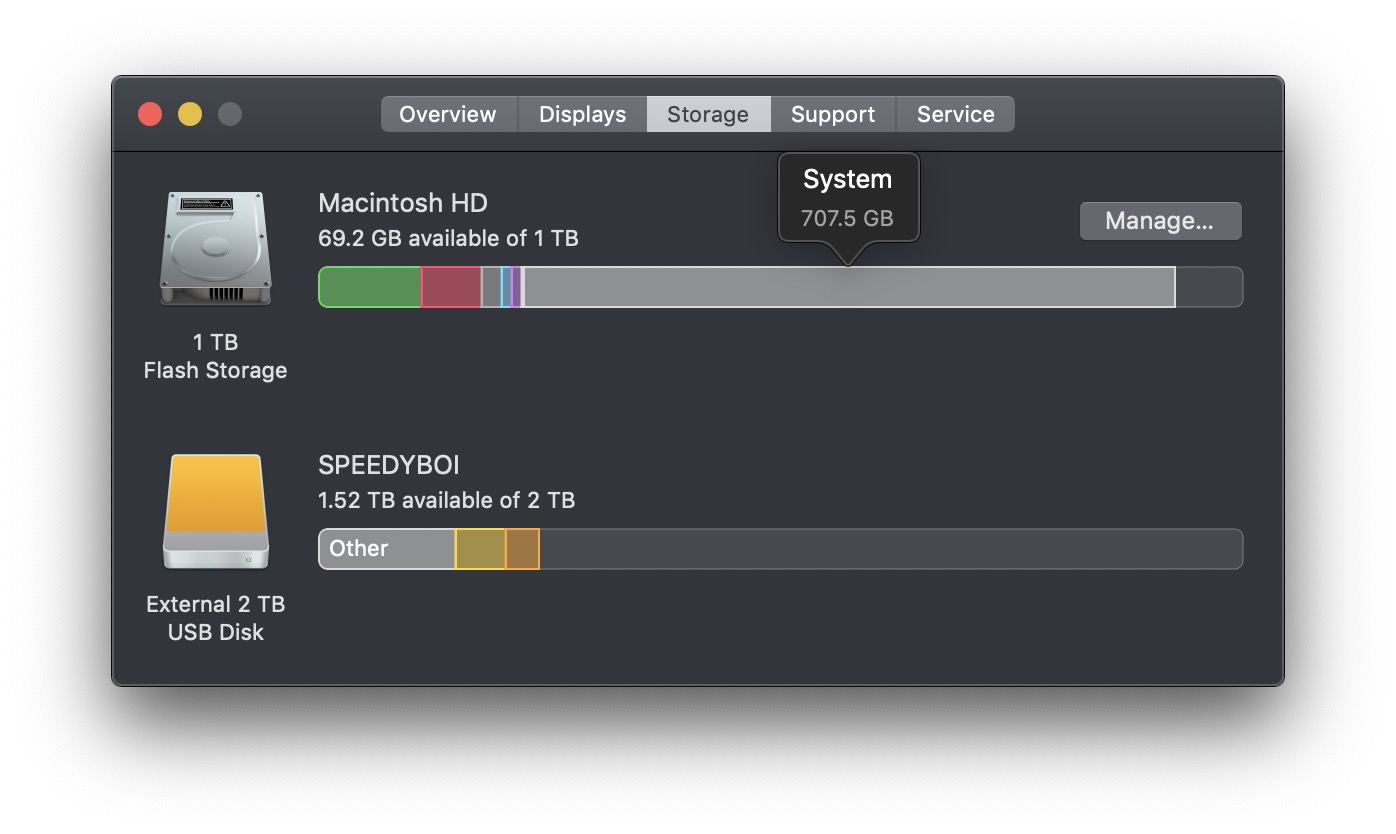This screenshot has width=1396, height=834.
Task: Select the thin purple storage segment
Action: 516,287
